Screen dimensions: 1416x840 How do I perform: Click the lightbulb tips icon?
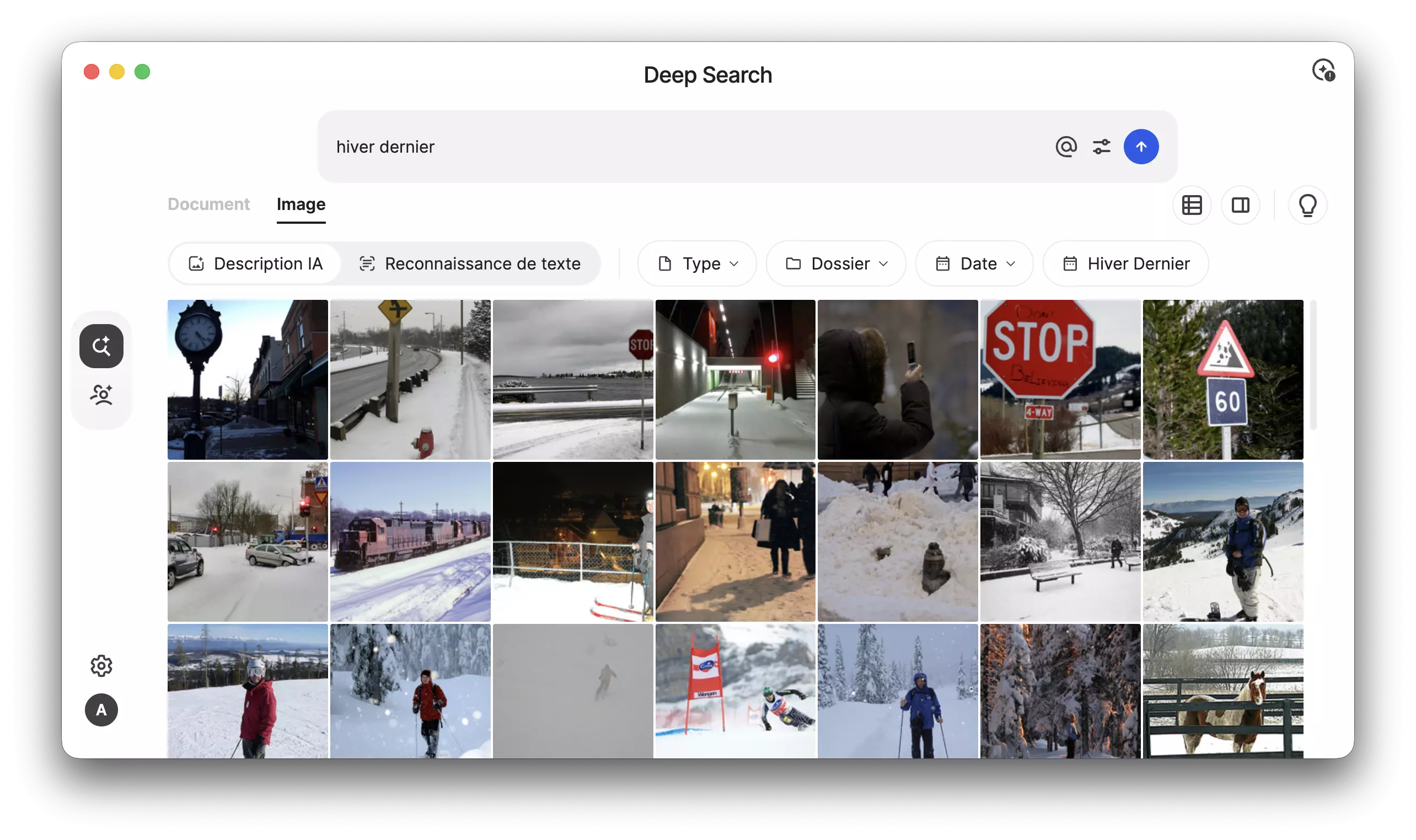(x=1307, y=205)
